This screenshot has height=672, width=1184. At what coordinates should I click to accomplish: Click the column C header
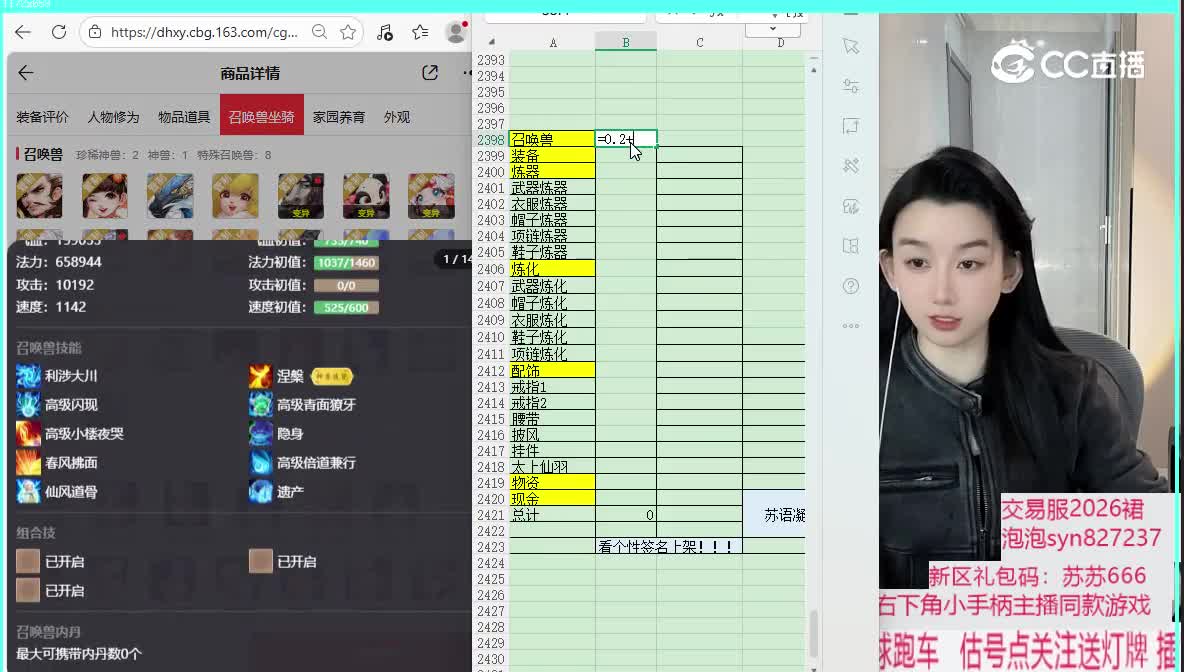pos(699,42)
